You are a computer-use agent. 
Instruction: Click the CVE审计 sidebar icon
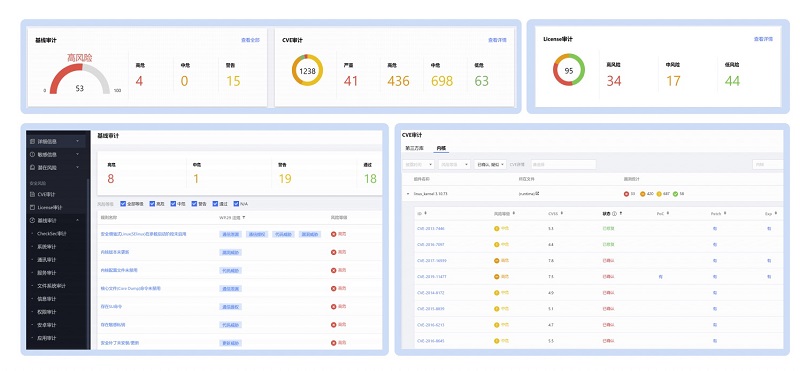[x=33, y=194]
